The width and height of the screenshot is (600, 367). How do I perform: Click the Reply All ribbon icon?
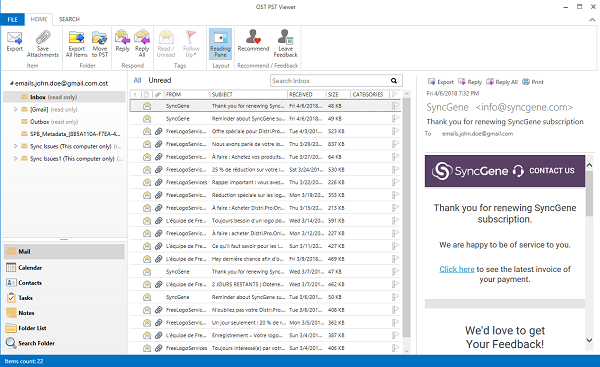142,38
